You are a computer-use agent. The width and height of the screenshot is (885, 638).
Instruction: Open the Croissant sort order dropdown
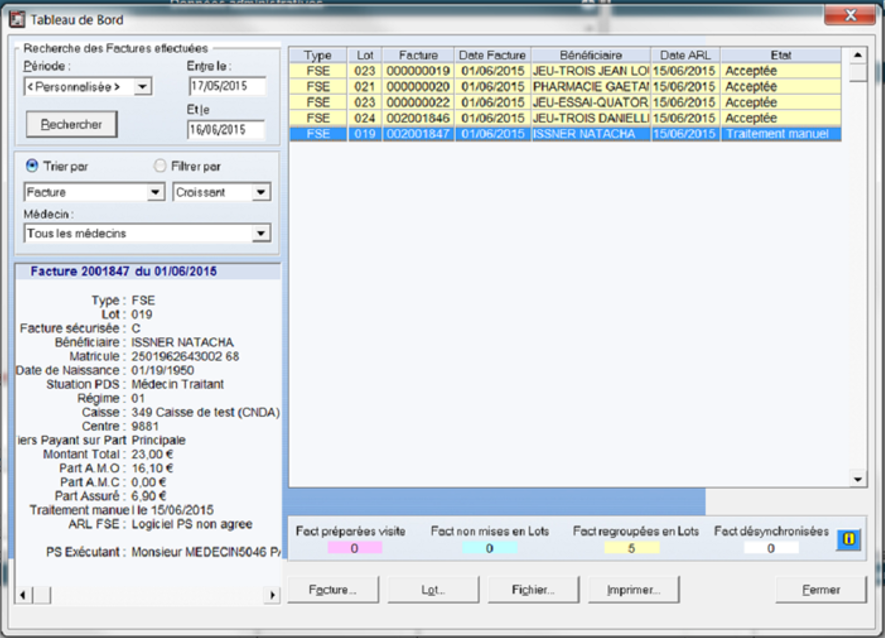coord(261,192)
